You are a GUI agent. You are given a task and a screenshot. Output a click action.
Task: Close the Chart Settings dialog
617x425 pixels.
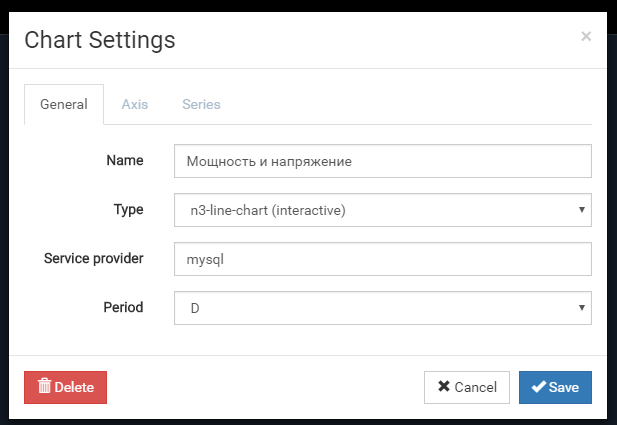[x=586, y=37]
